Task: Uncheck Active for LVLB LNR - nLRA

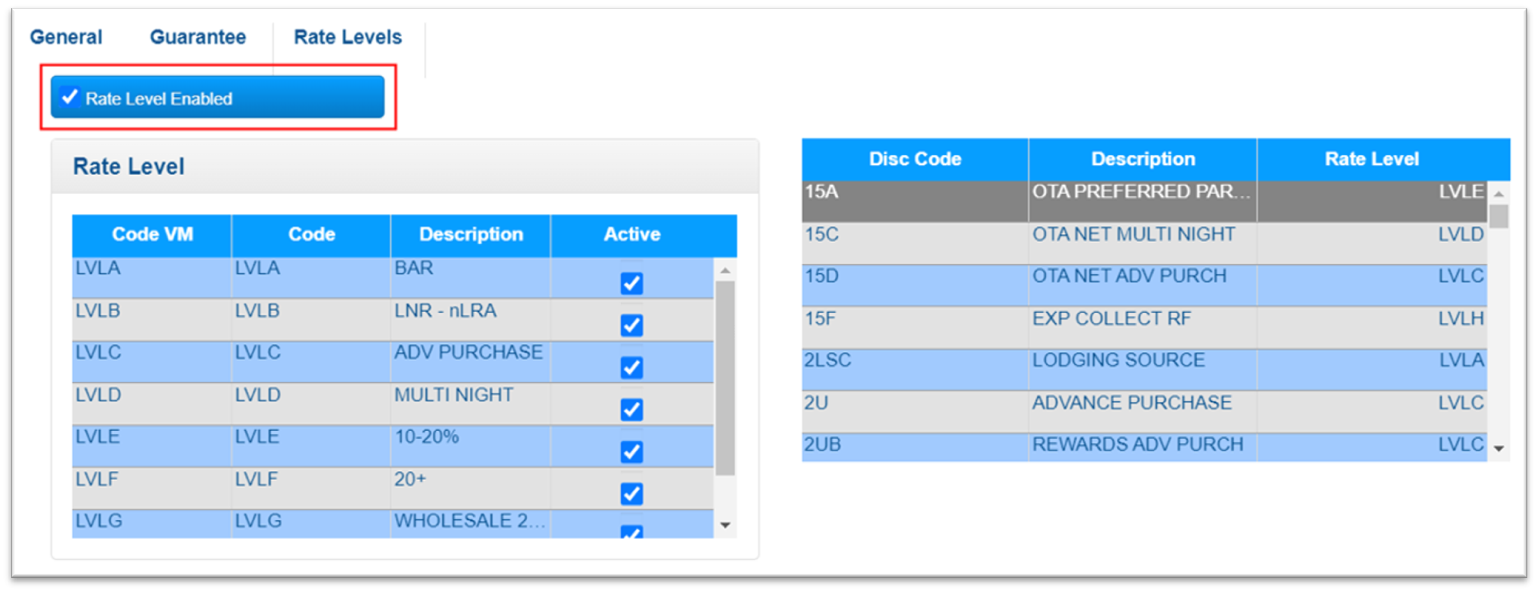Action: (x=631, y=326)
